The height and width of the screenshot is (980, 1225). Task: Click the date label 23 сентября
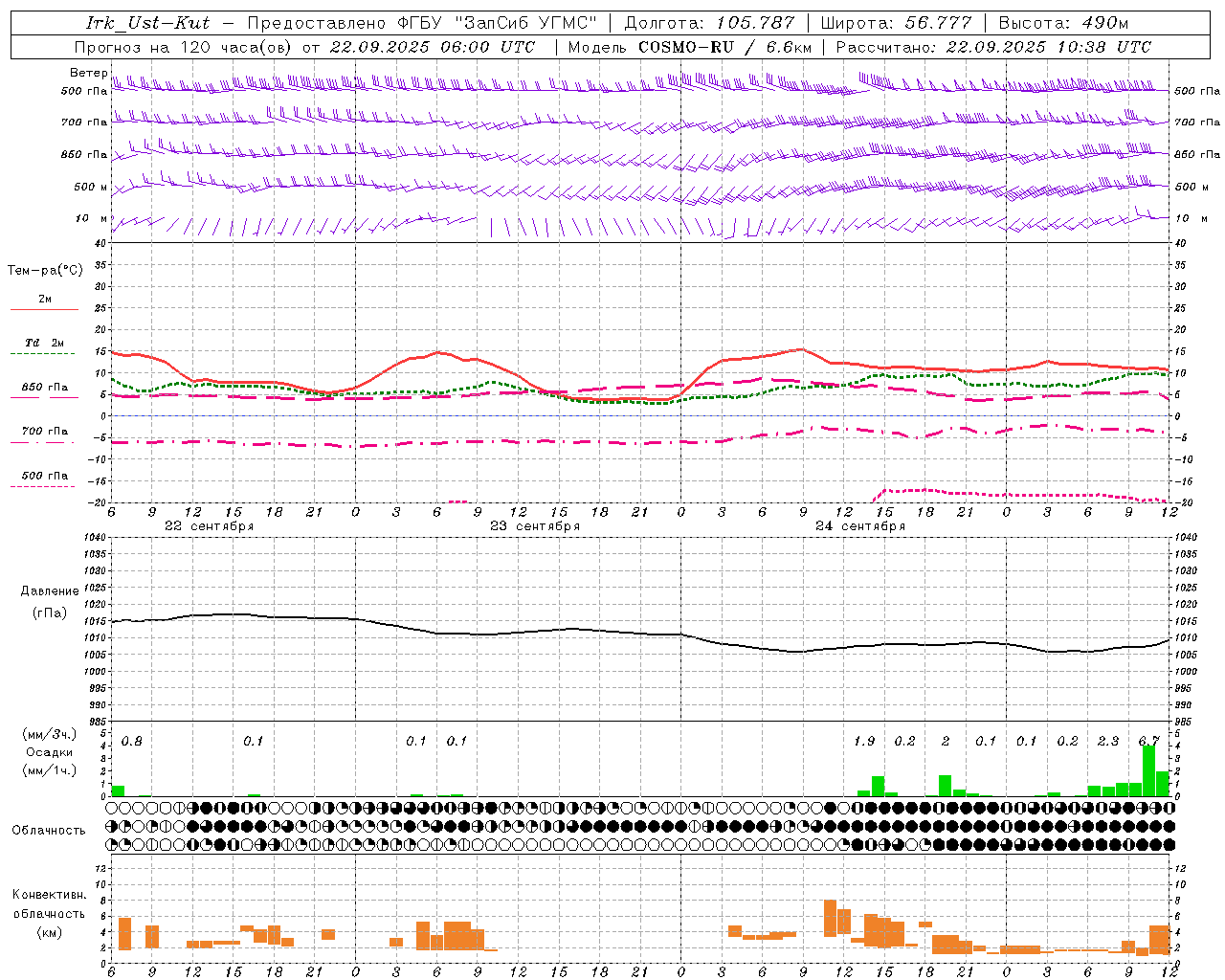(535, 526)
